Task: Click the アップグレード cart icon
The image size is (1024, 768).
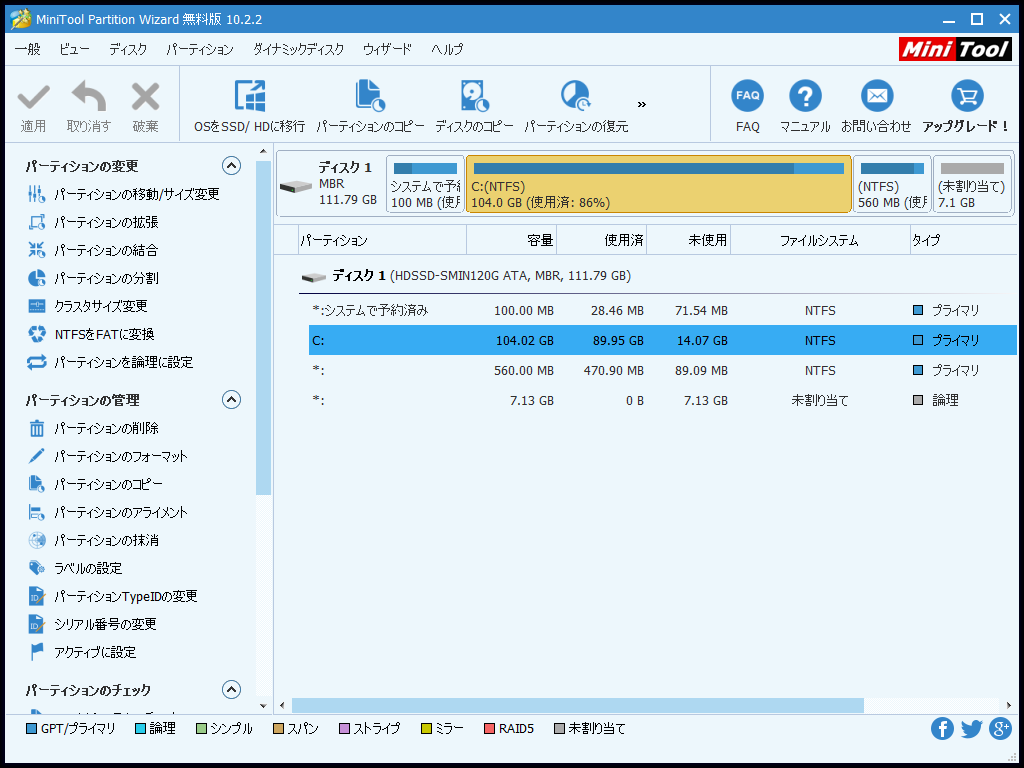Action: click(967, 97)
